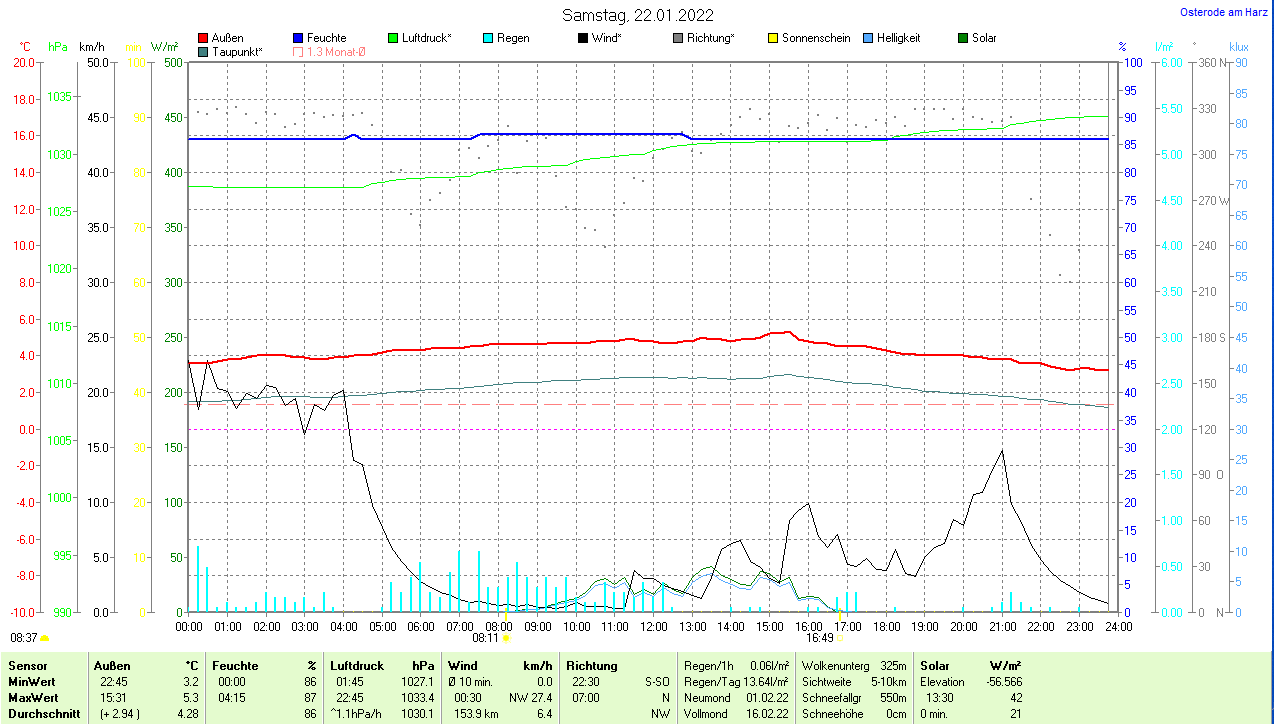The width and height of the screenshot is (1274, 724).
Task: Click the gray Richtung legend square
Action: 678,38
